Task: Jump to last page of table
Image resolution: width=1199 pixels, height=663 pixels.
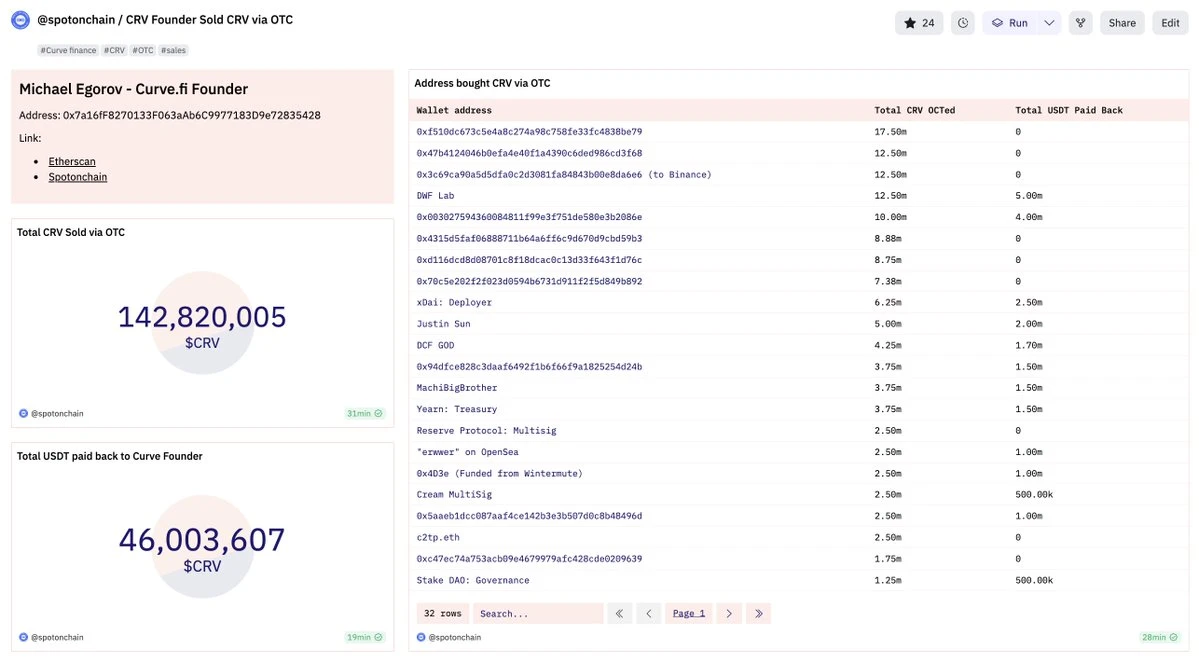Action: 758,613
